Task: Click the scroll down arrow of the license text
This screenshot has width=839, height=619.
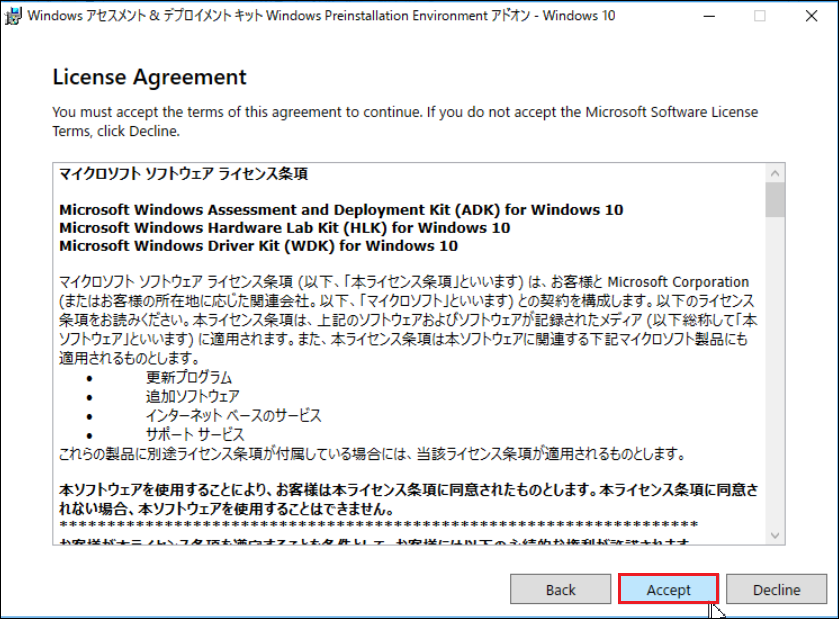Action: tap(774, 534)
